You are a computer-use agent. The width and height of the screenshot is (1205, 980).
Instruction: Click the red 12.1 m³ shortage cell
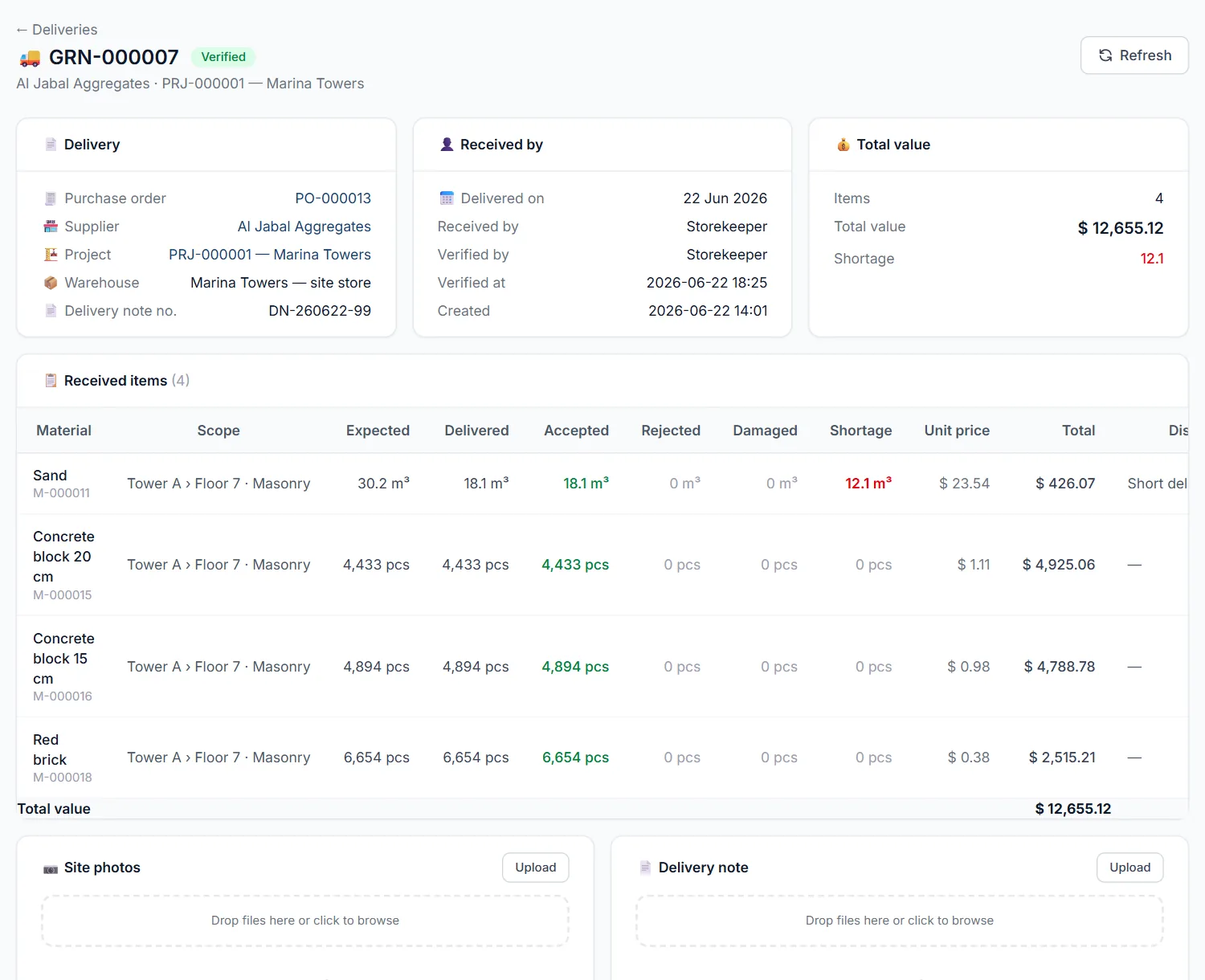pos(868,484)
